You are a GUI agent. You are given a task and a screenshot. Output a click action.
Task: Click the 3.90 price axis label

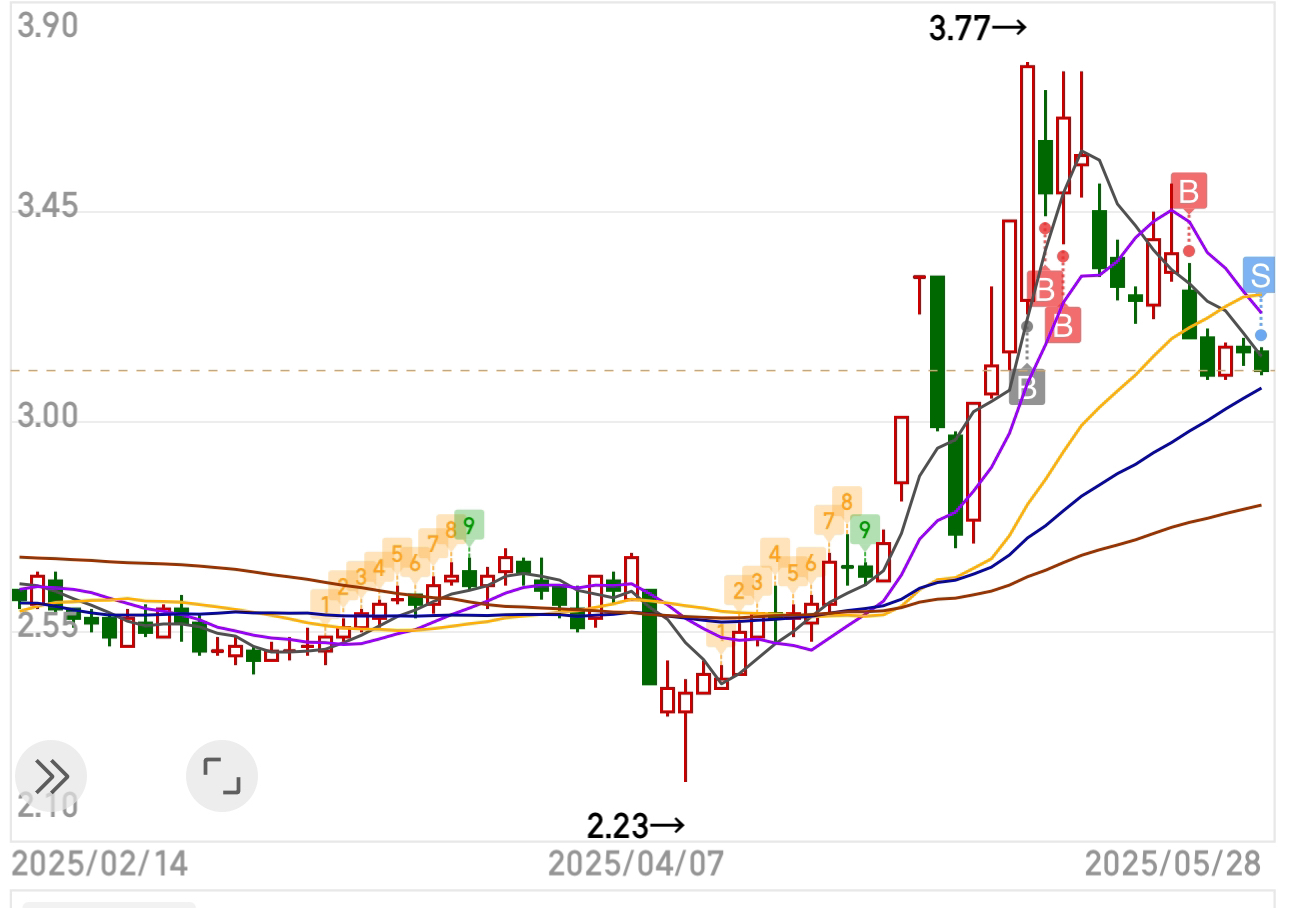48,26
